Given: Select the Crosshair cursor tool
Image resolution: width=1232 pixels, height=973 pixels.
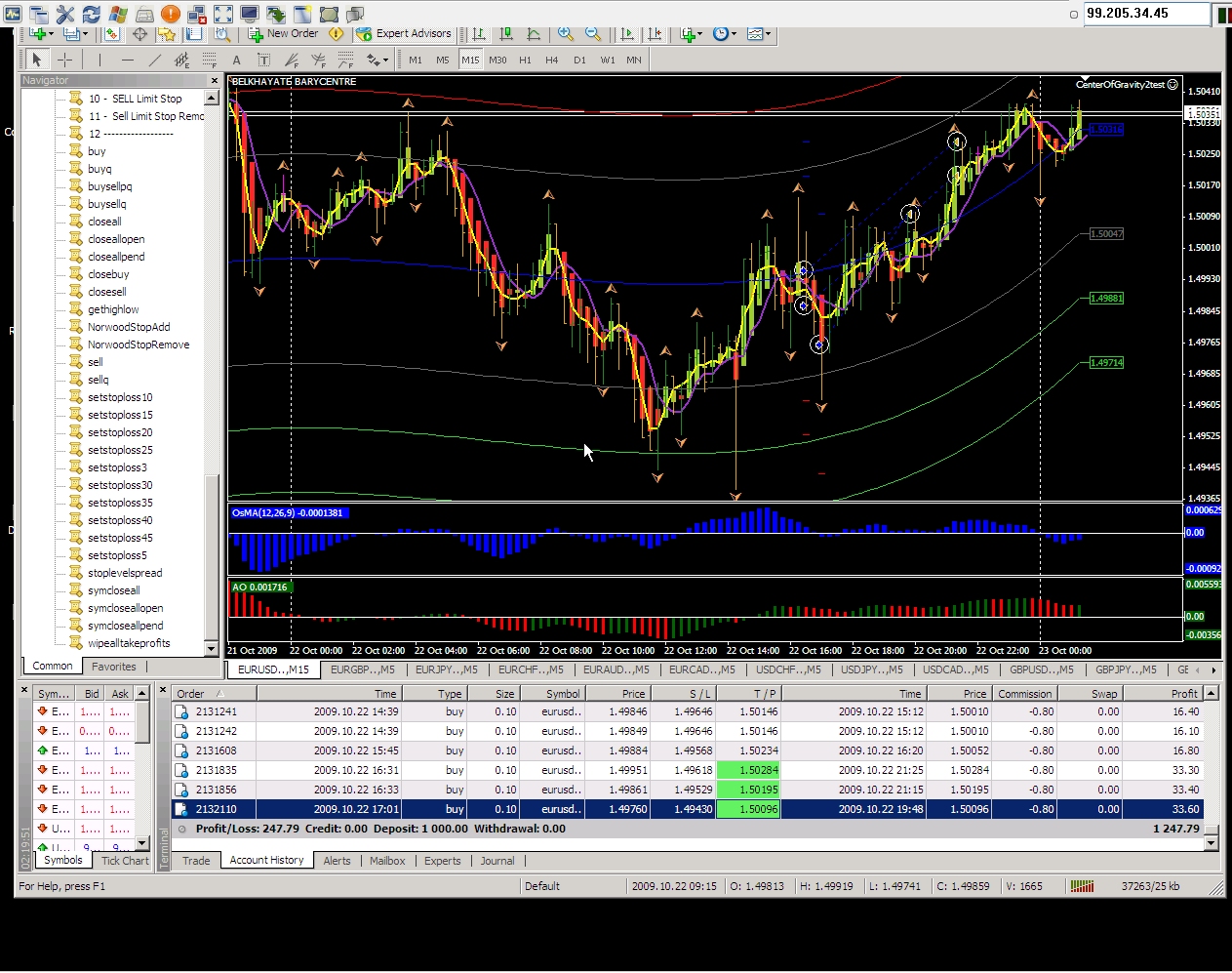Looking at the screenshot, I should pyautogui.click(x=65, y=61).
